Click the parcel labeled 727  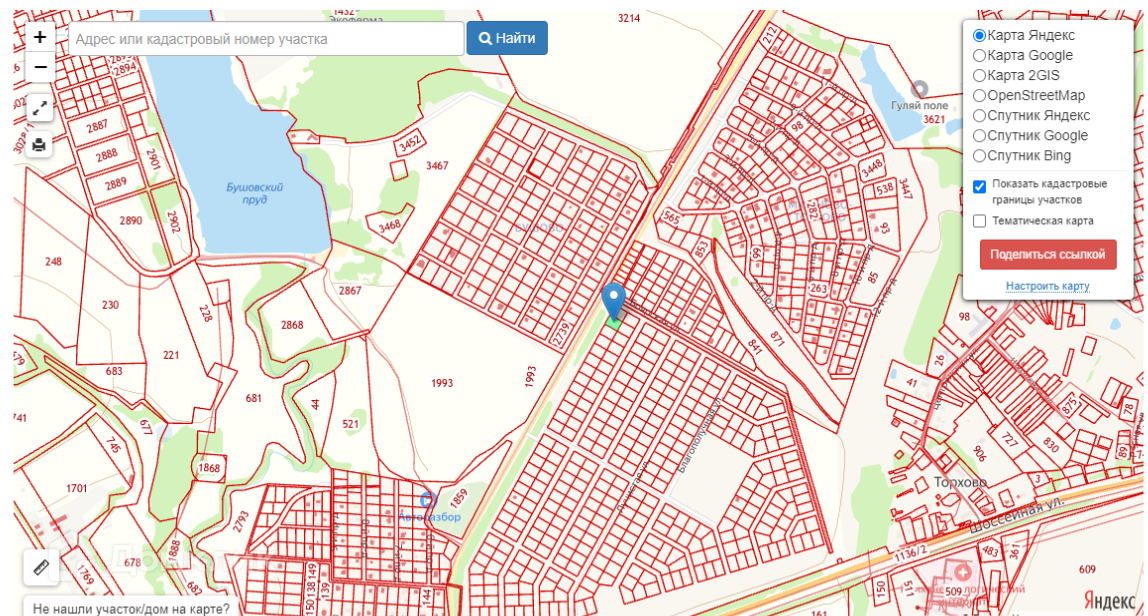(1009, 439)
